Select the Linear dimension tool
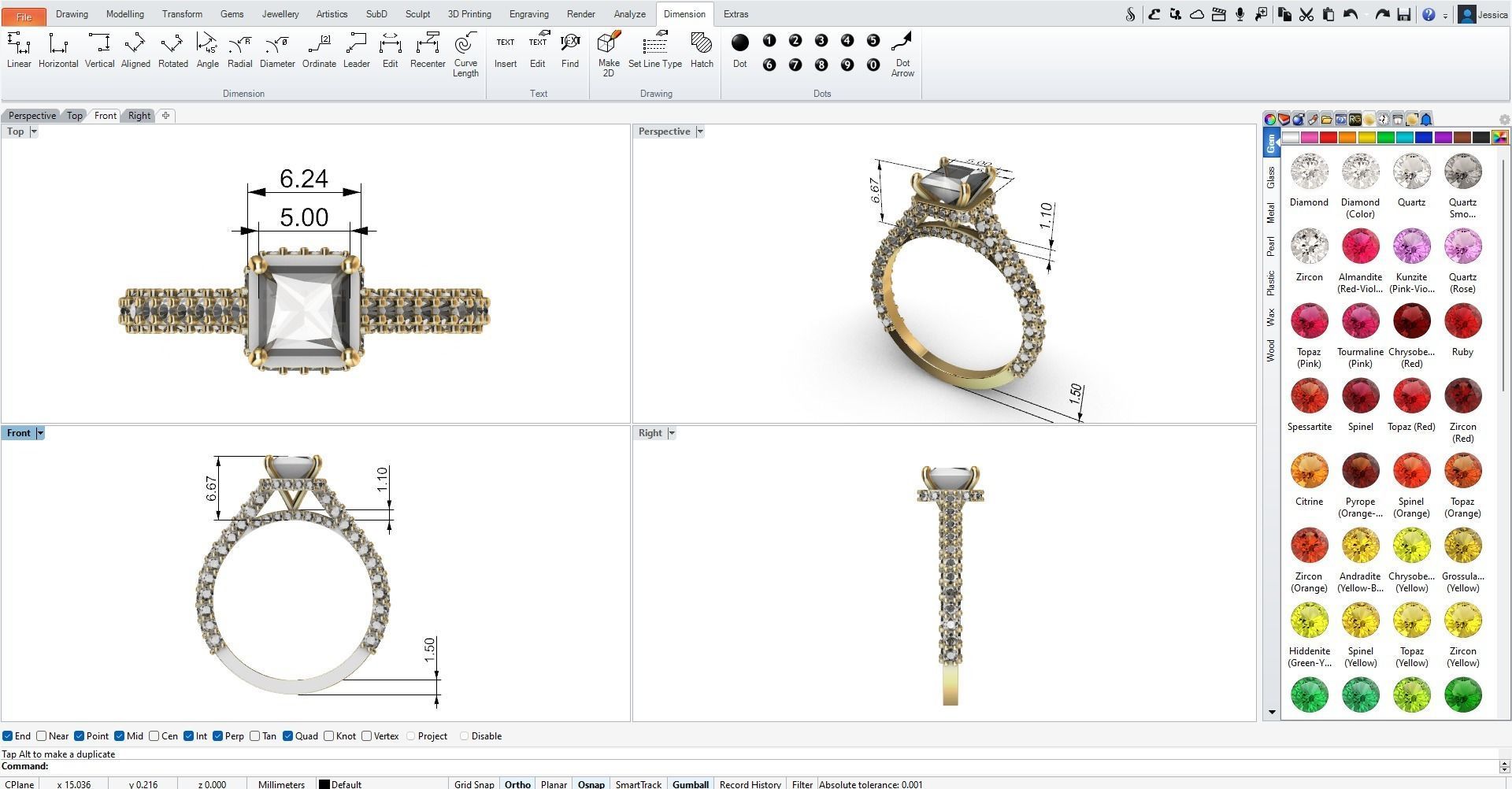This screenshot has width=1512, height=789. (19, 51)
